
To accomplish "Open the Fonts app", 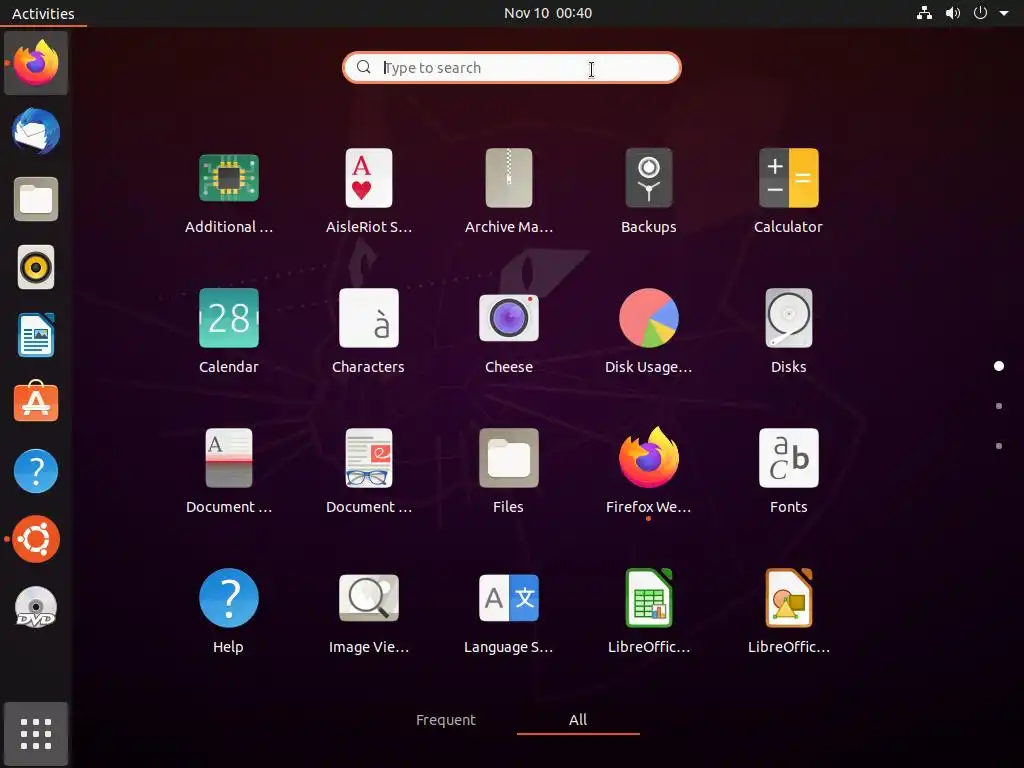I will pos(788,458).
